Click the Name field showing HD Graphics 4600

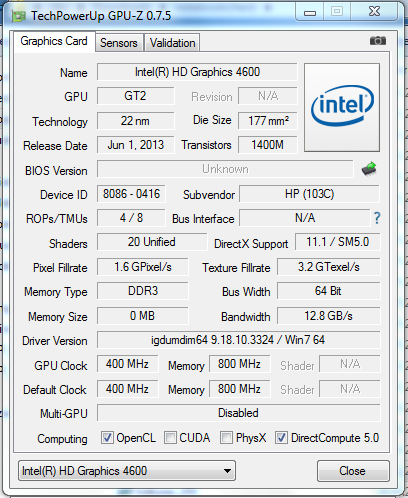(197, 72)
